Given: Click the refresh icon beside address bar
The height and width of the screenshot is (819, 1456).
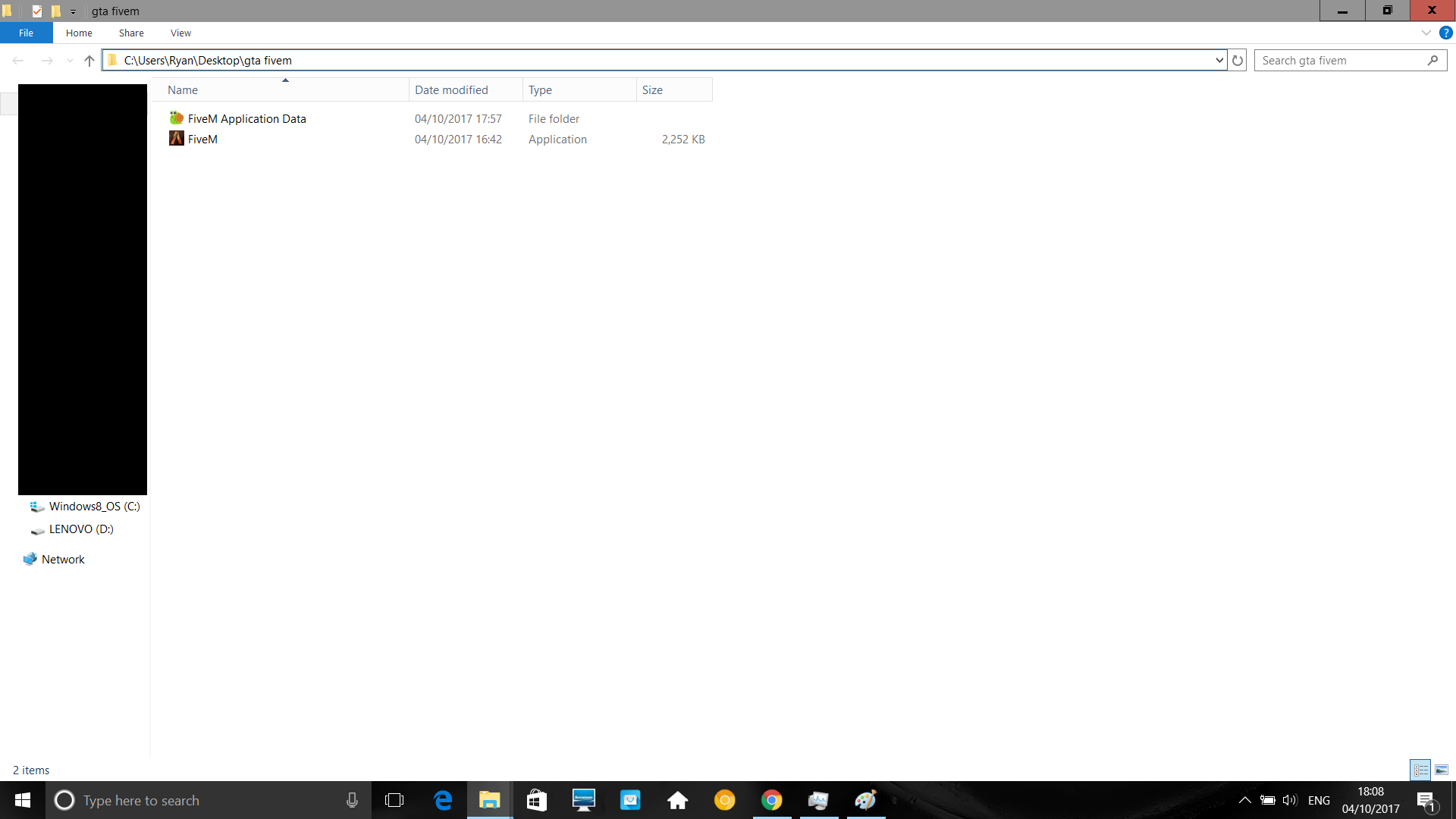Looking at the screenshot, I should 1238,61.
